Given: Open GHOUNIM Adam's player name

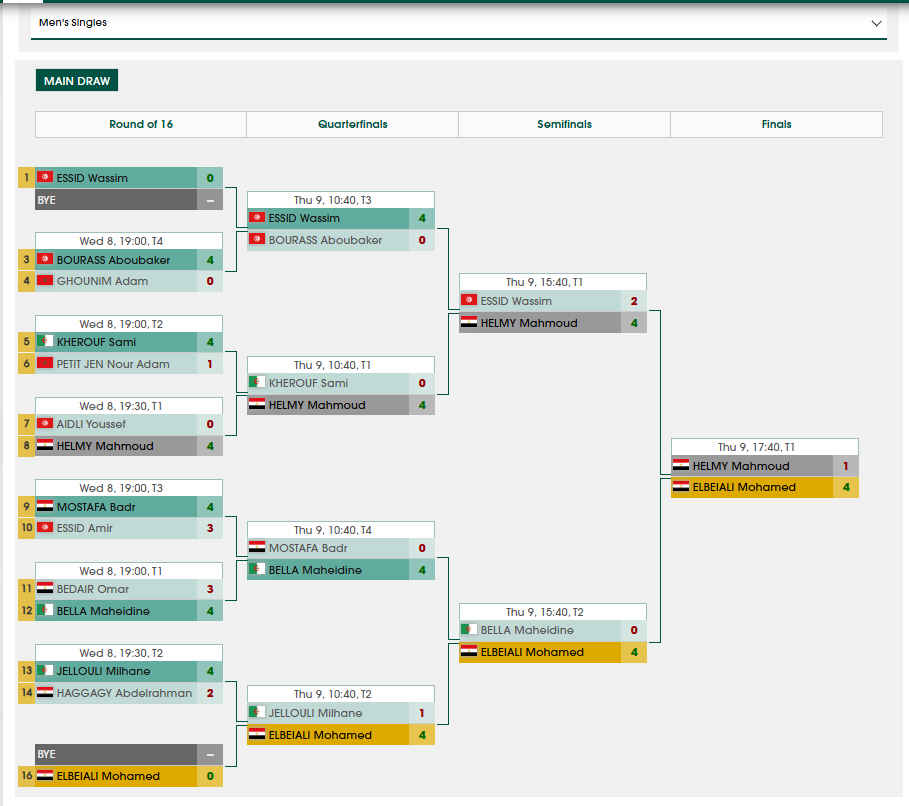Looking at the screenshot, I should (102, 281).
